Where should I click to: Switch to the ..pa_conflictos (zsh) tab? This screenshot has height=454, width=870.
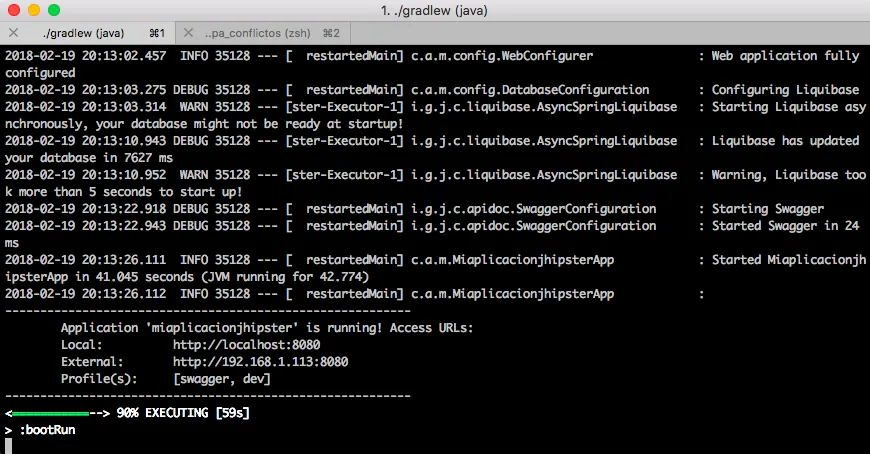[x=263, y=33]
